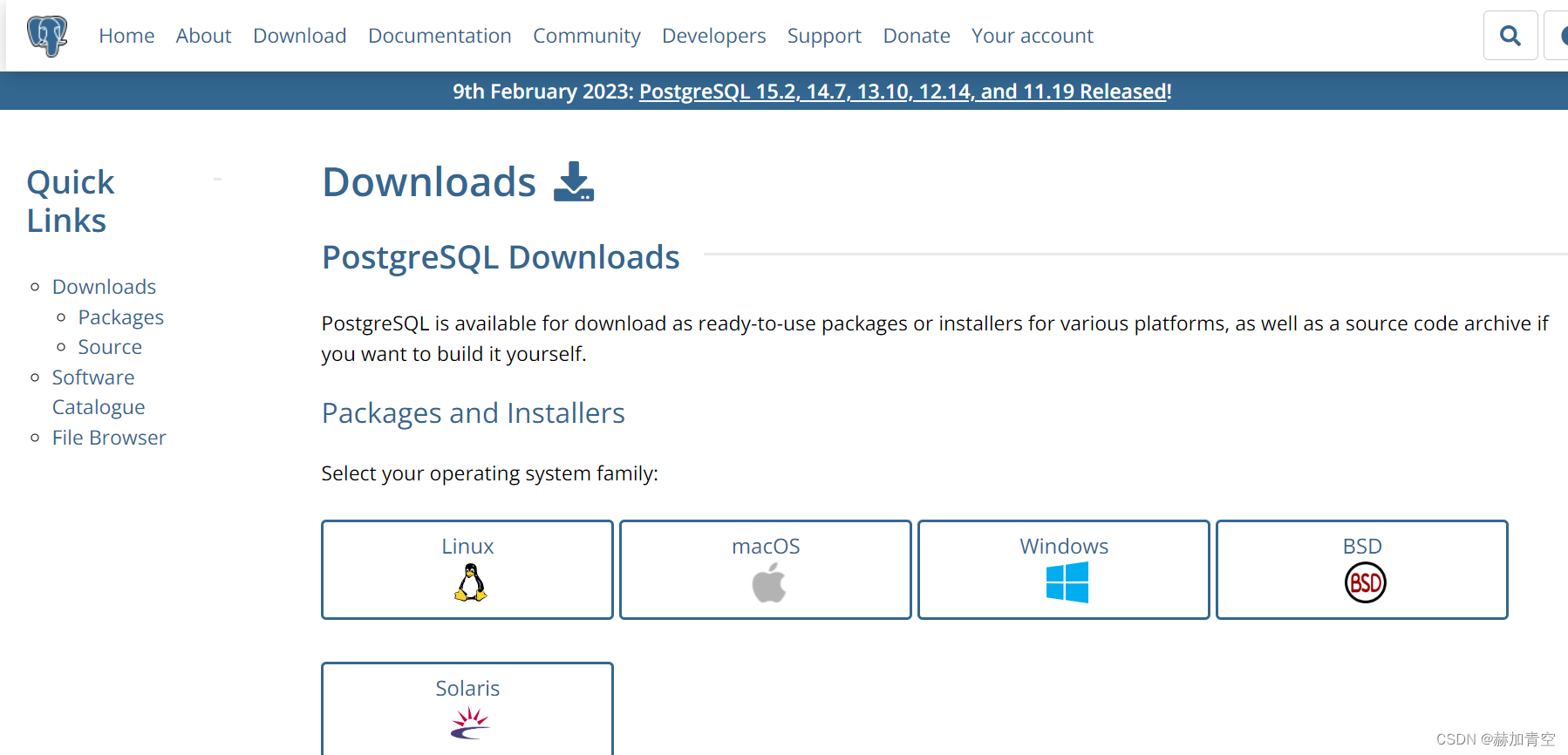
Task: Choose the BSD text label
Action: click(1362, 547)
